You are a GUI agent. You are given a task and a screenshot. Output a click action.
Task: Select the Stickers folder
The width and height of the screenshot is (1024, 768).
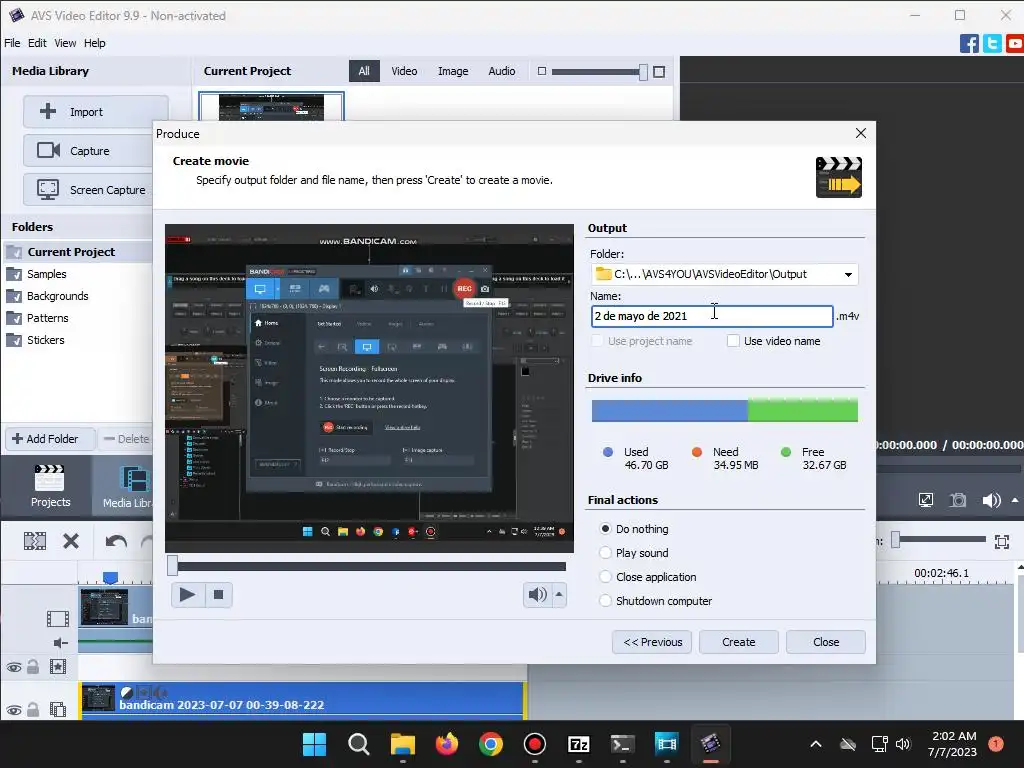[x=46, y=340]
